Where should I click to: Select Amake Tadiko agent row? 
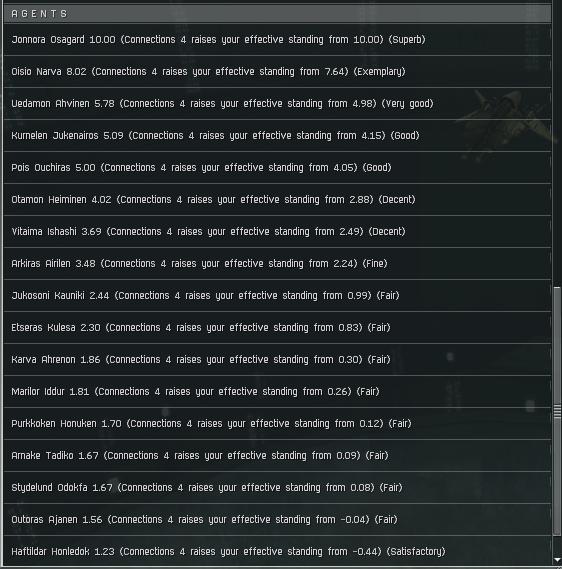coord(278,455)
